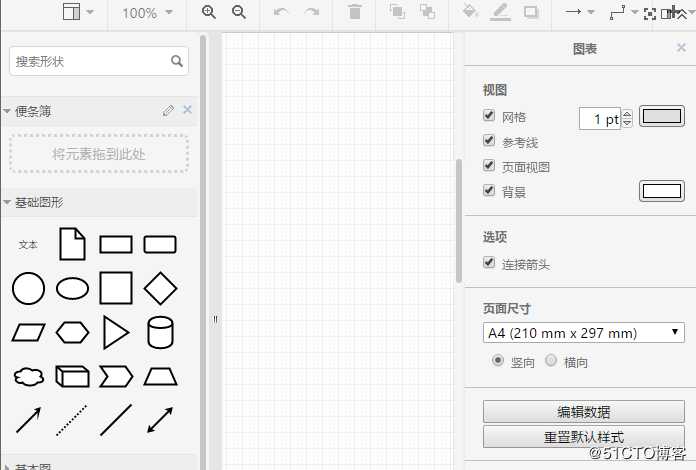The width and height of the screenshot is (696, 470).
Task: Click the redo arrow
Action: tap(312, 12)
